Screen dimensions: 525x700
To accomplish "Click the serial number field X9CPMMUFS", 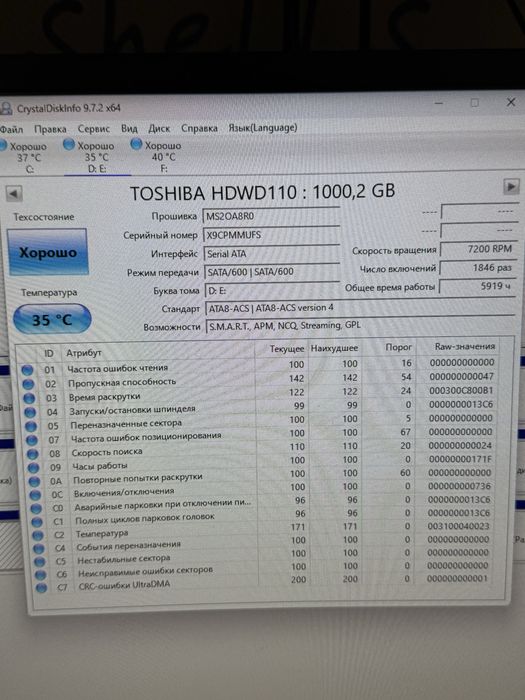I will [271, 235].
